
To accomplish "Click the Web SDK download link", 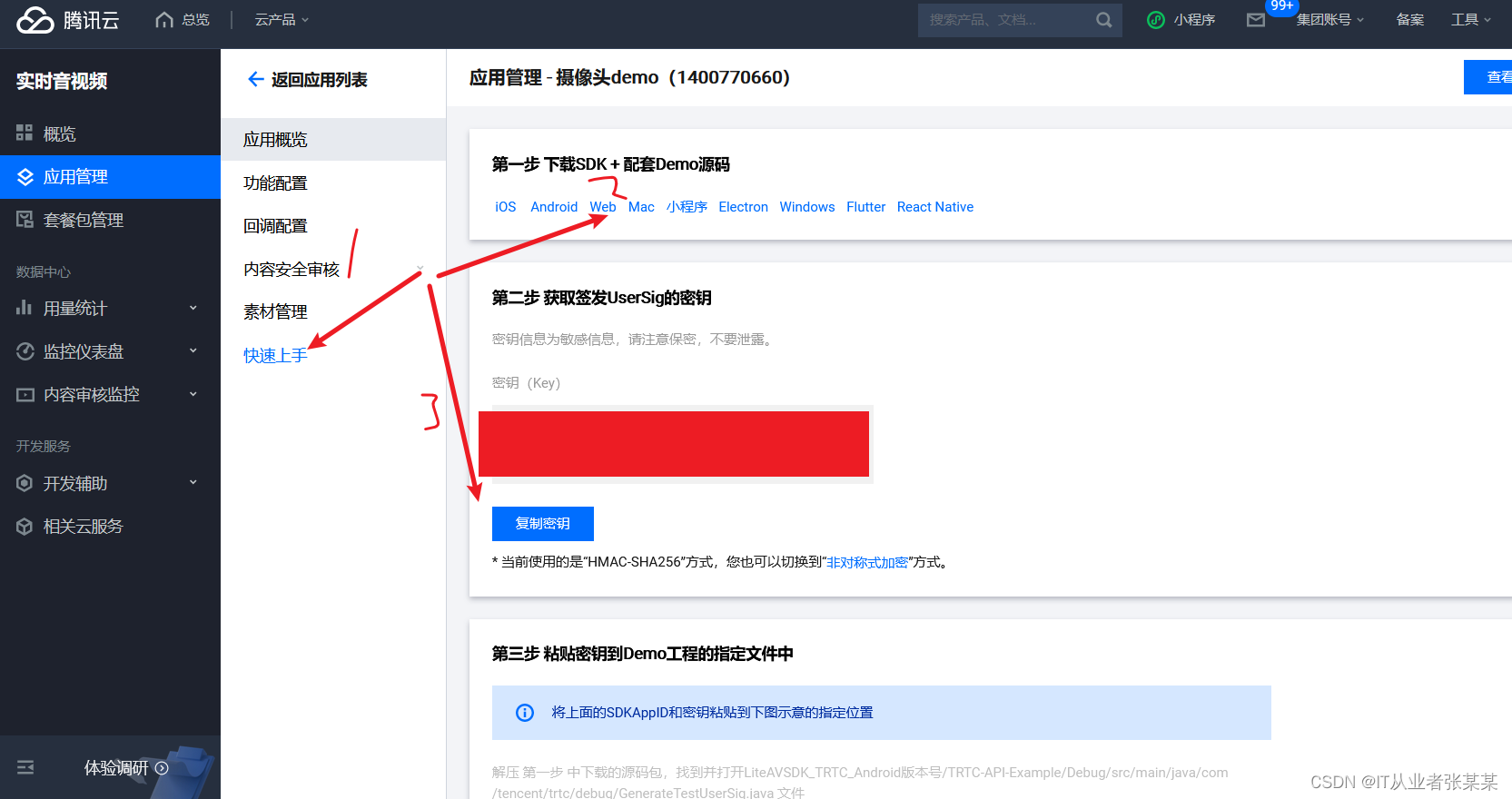I will pos(603,207).
